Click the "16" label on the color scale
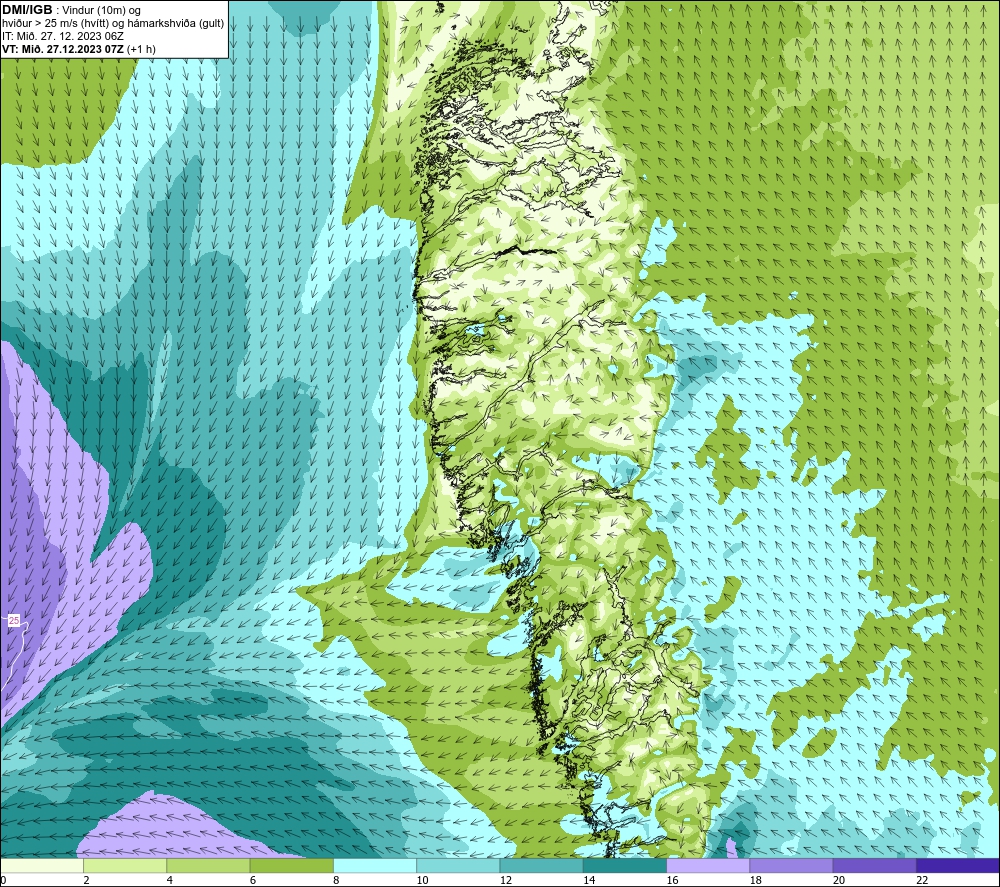The image size is (1000, 887). point(672,880)
